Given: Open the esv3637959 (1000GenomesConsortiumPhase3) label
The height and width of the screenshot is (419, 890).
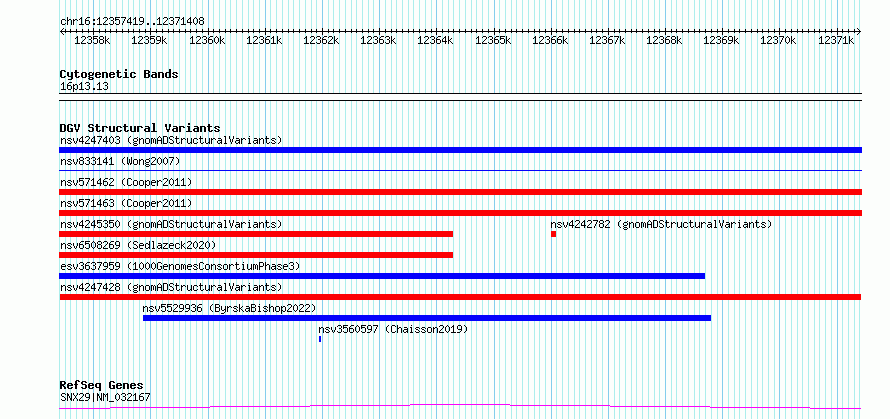Looking at the screenshot, I should tap(180, 266).
